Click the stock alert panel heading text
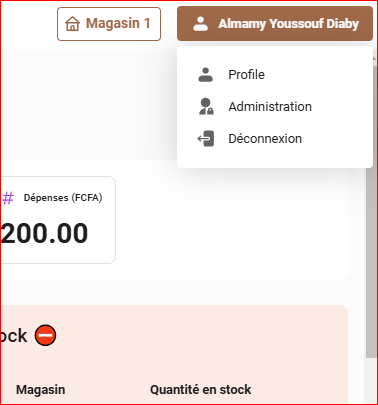Viewport: 378px width, 405px height. 14,336
